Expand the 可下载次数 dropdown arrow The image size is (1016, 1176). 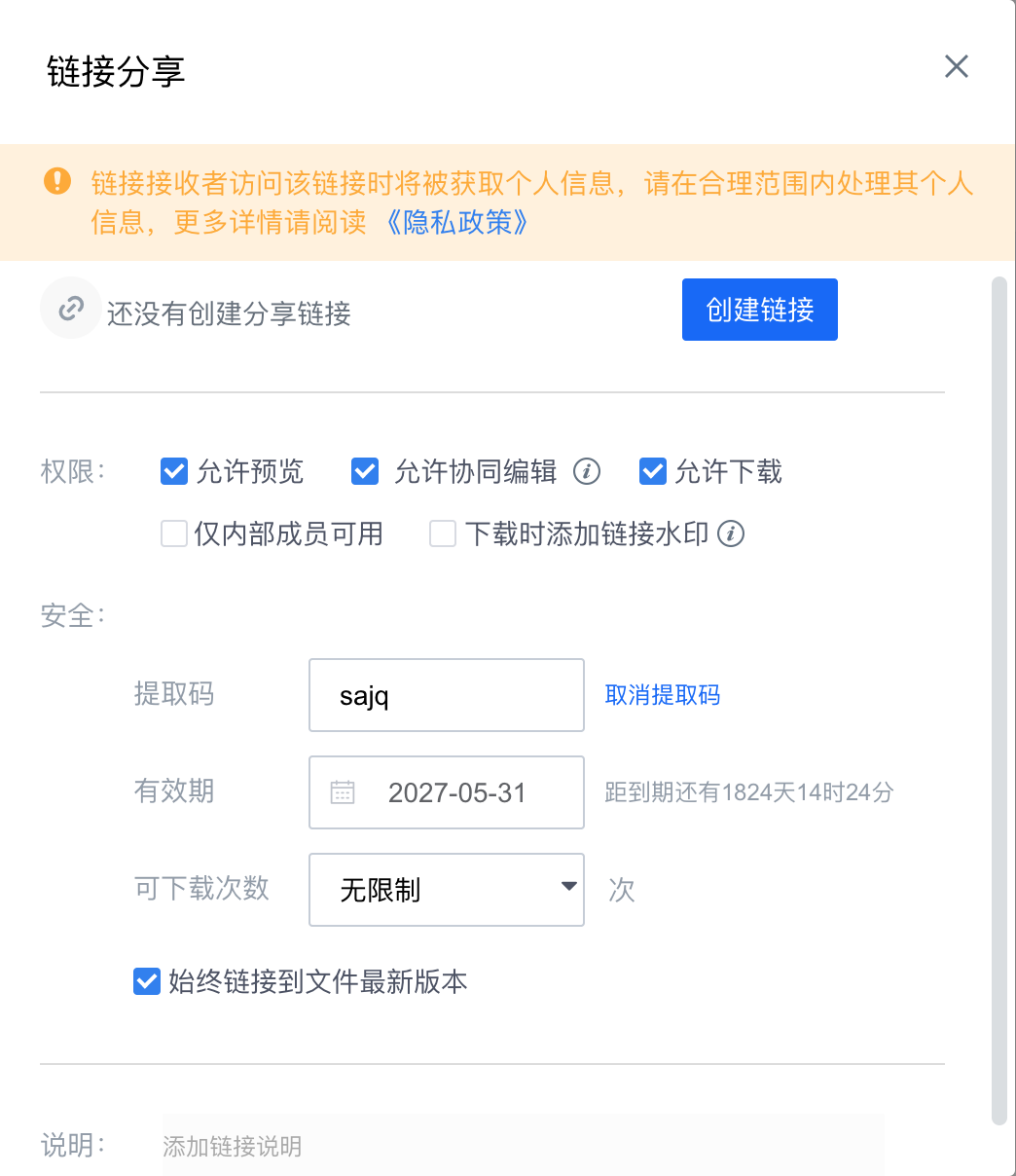point(568,887)
